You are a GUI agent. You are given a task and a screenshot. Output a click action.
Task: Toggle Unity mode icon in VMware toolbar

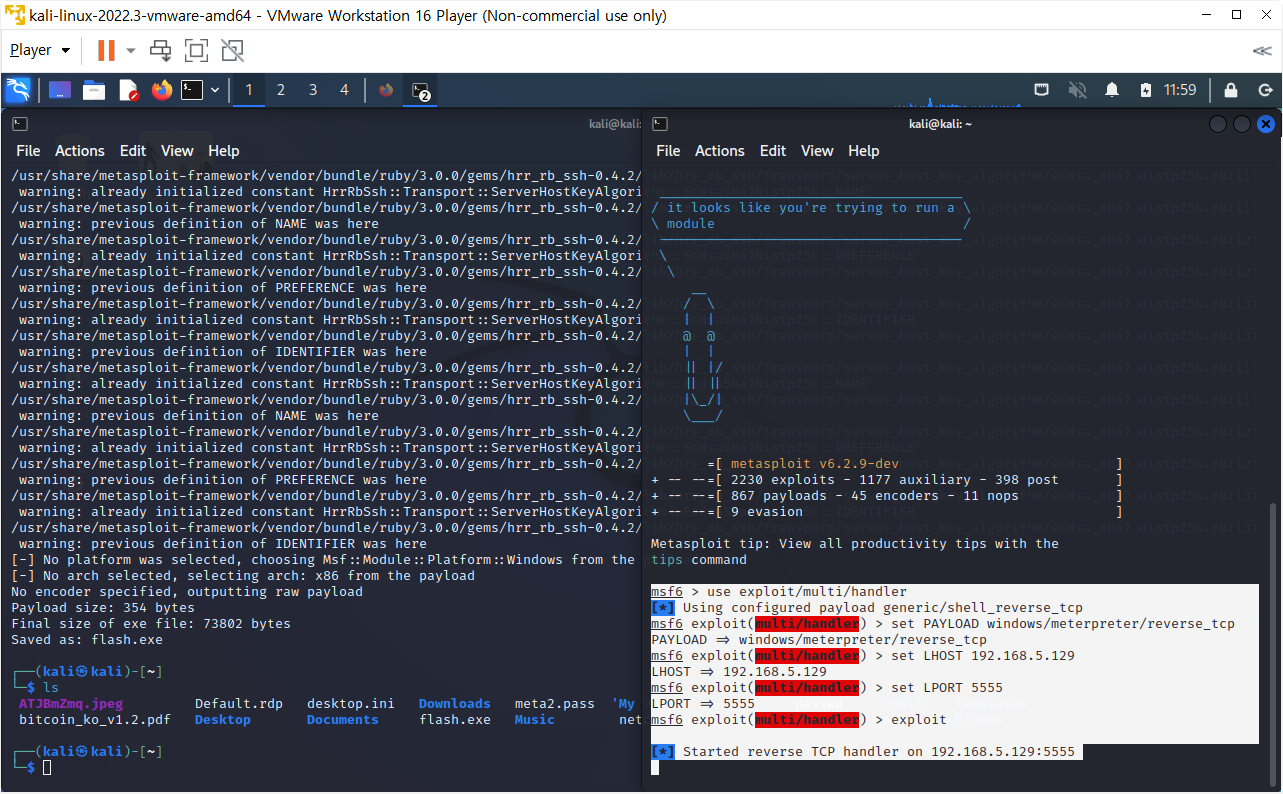[x=233, y=50]
